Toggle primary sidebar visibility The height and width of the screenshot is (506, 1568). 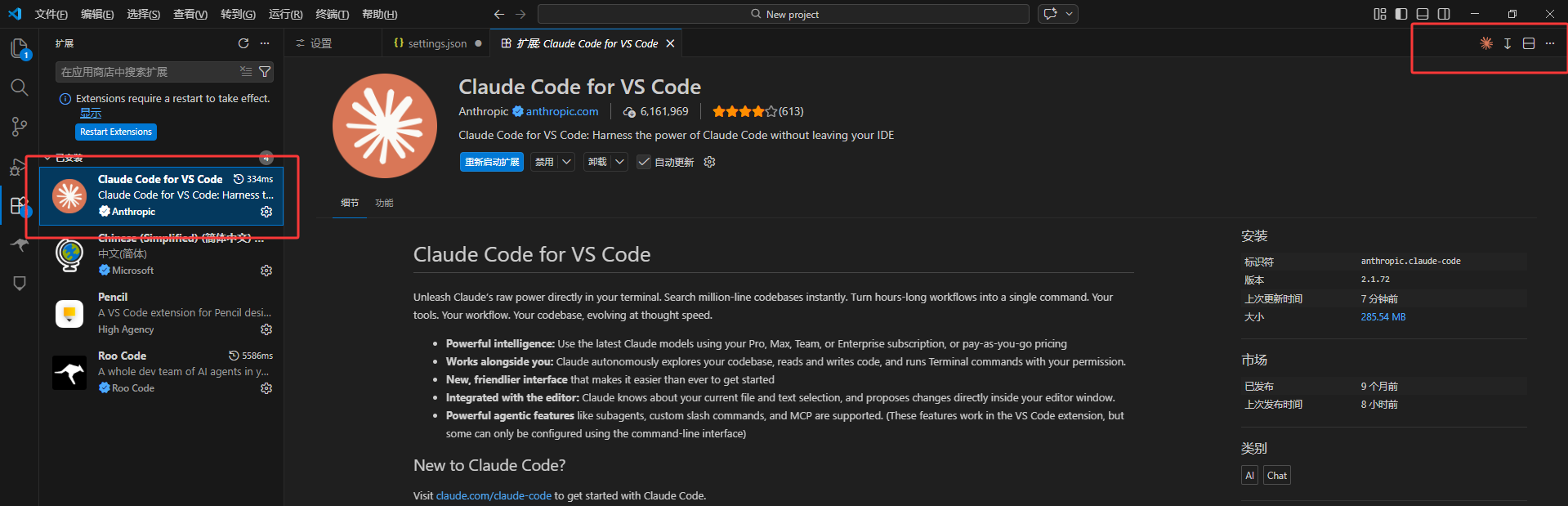click(x=1401, y=14)
